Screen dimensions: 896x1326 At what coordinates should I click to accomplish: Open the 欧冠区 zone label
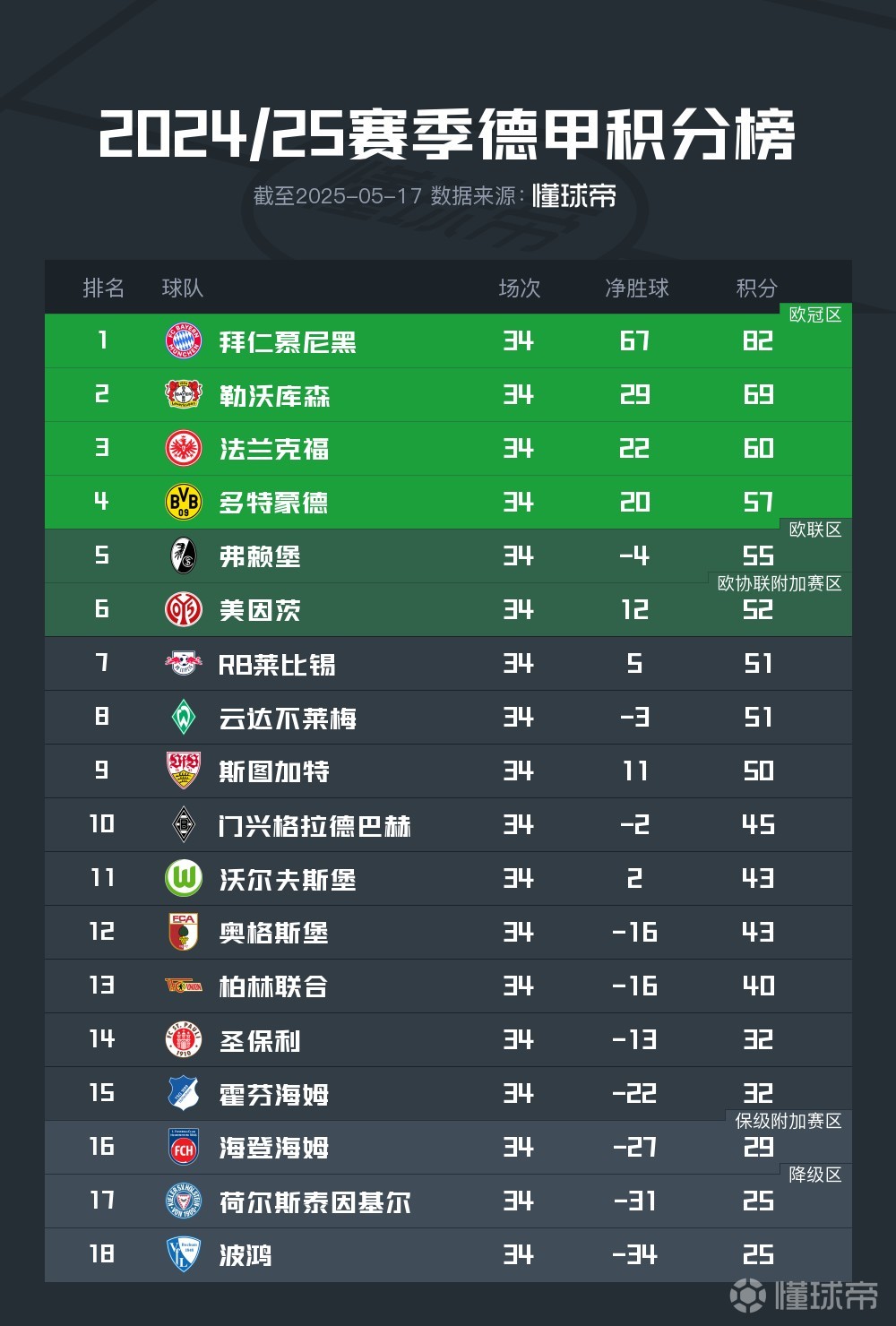click(814, 314)
